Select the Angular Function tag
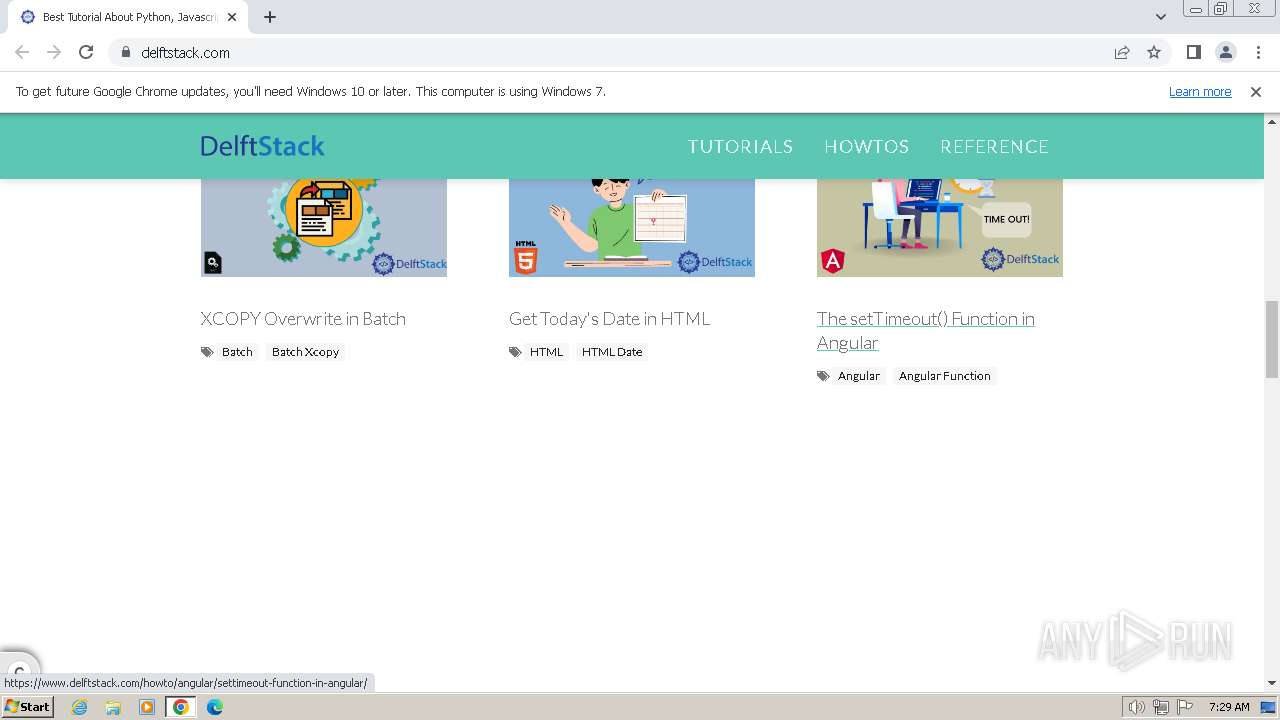Image resolution: width=1280 pixels, height=720 pixels. [944, 376]
